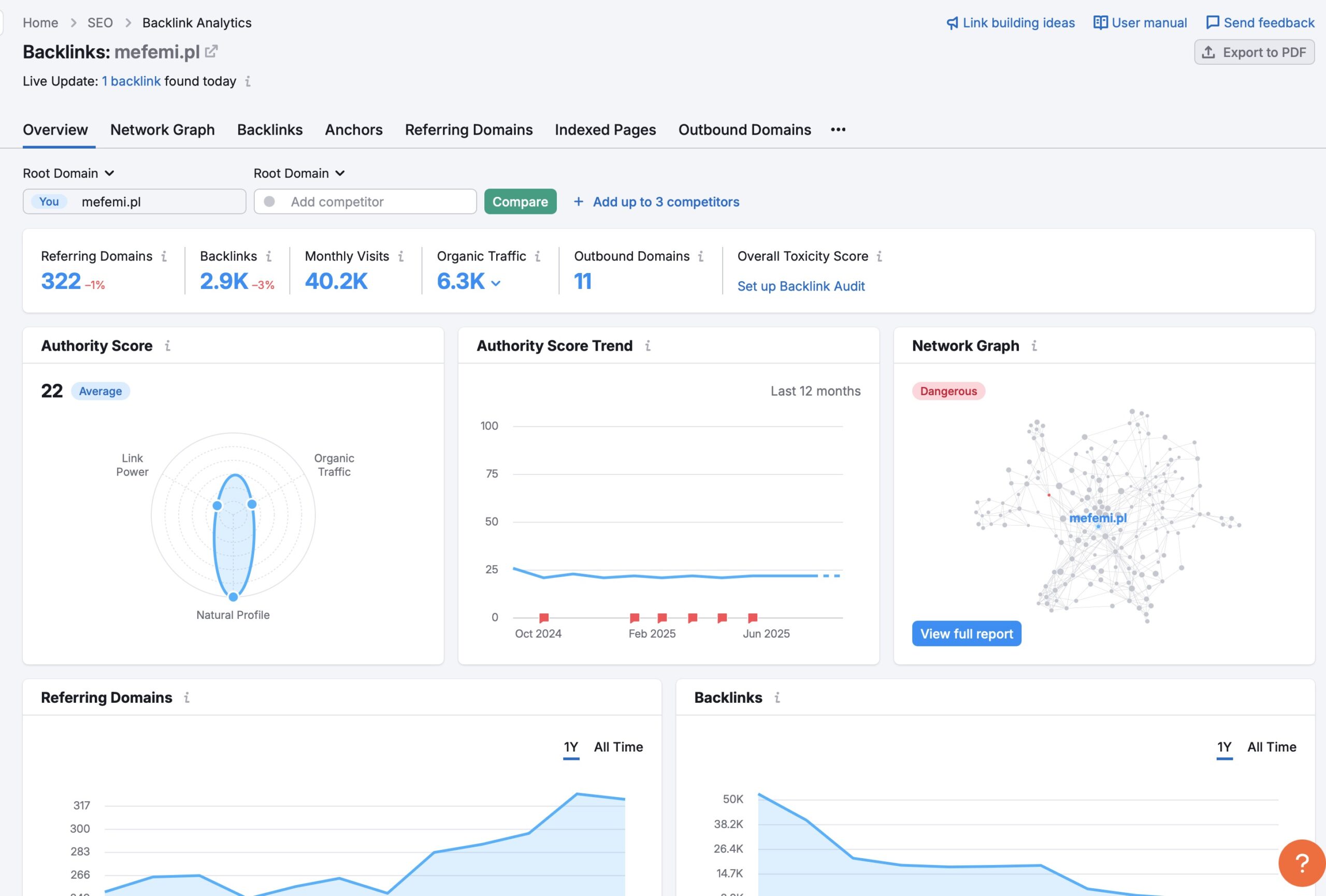Click the Add competitor input field
The height and width of the screenshot is (896, 1326).
coord(365,201)
